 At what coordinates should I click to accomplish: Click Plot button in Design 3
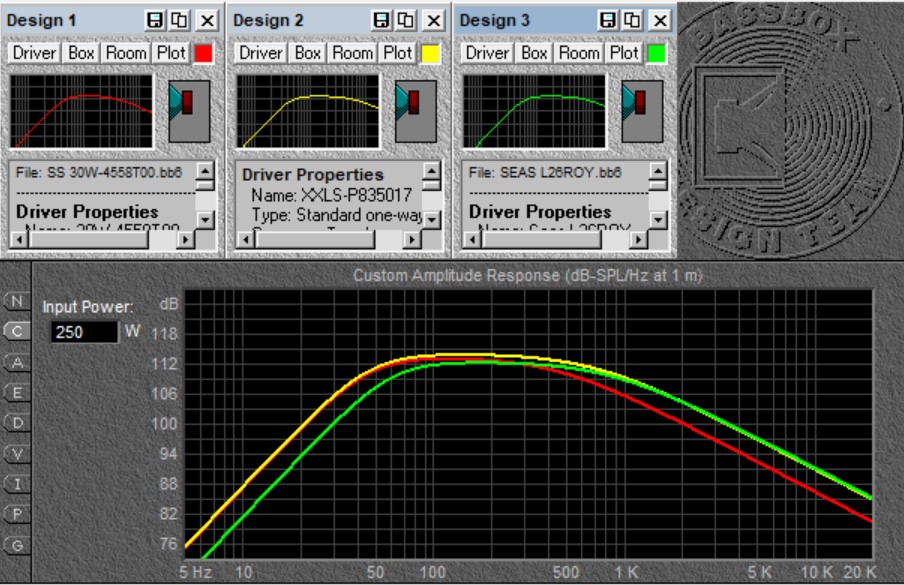click(x=624, y=53)
